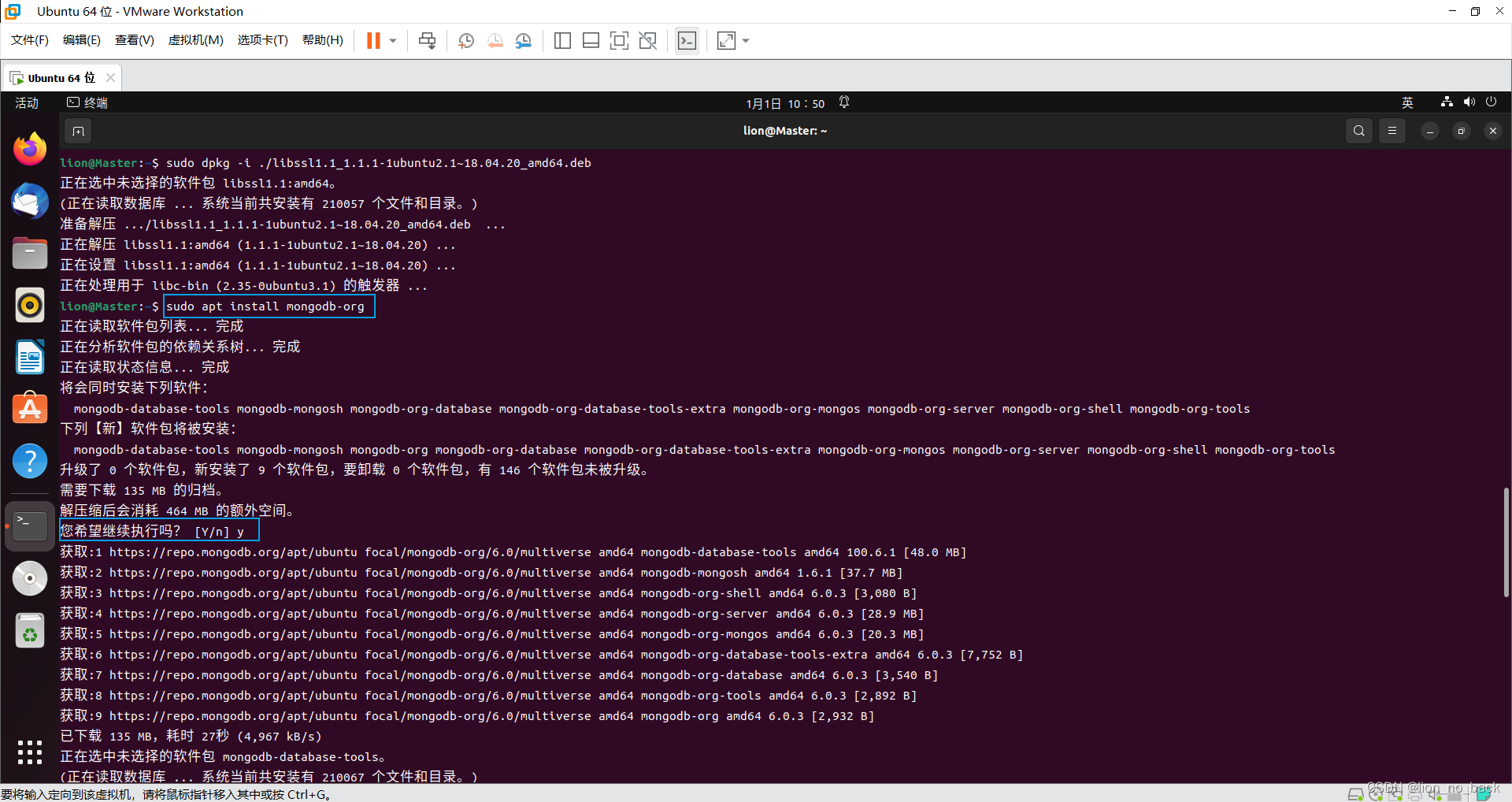Open the snapshot manager
This screenshot has width=1512, height=802.
(x=524, y=40)
